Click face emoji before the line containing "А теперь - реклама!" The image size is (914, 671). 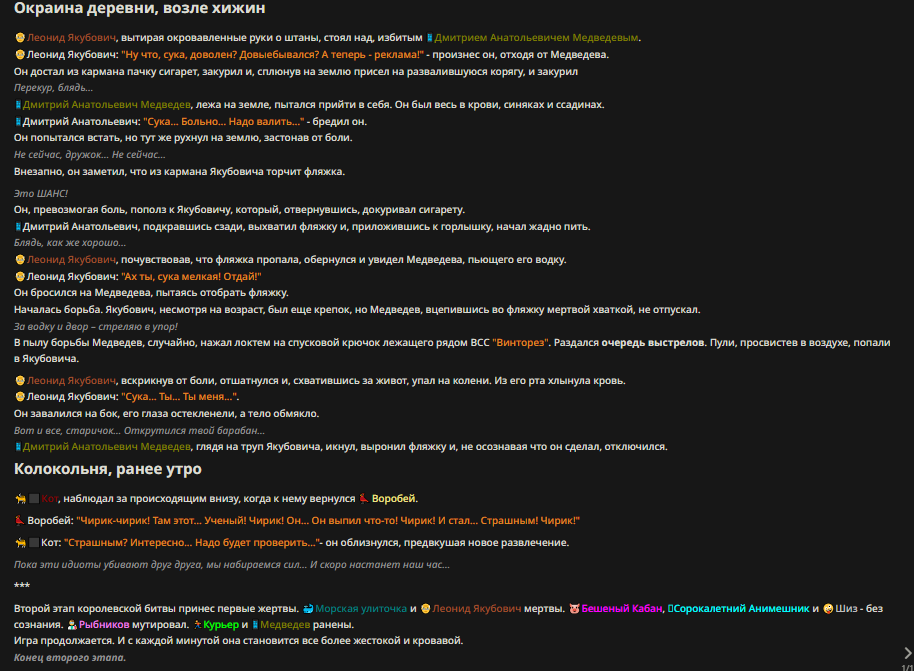coord(20,54)
